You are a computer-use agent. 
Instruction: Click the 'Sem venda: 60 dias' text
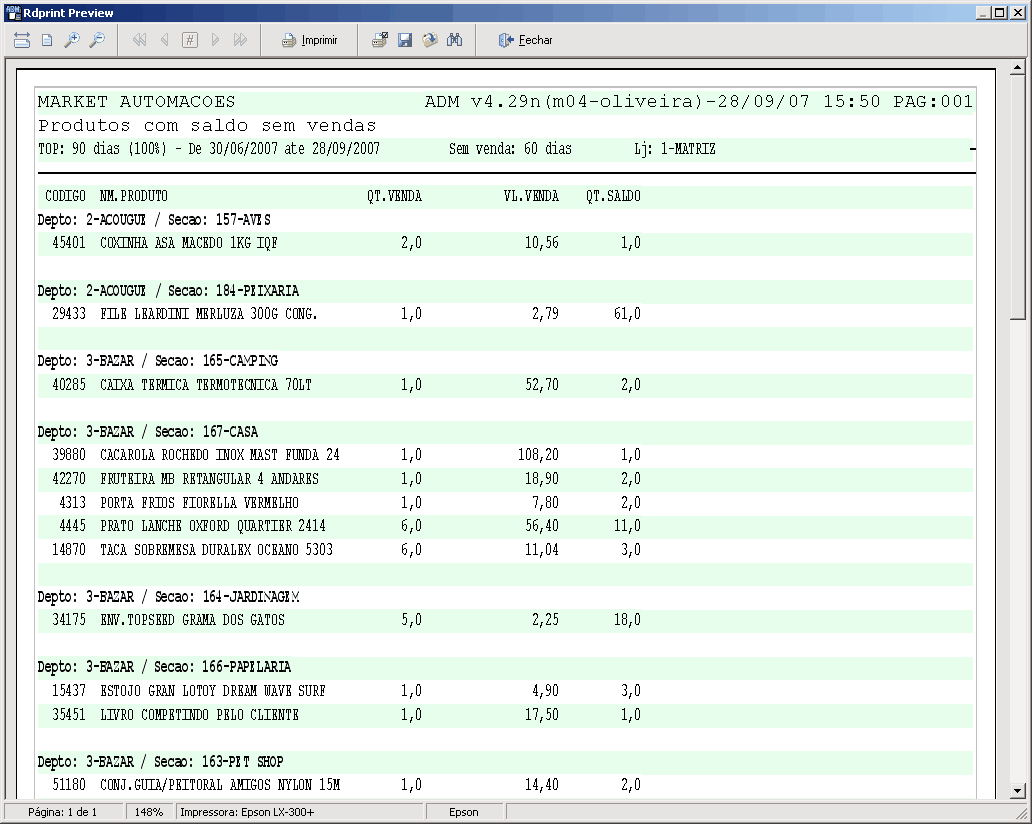[x=510, y=149]
